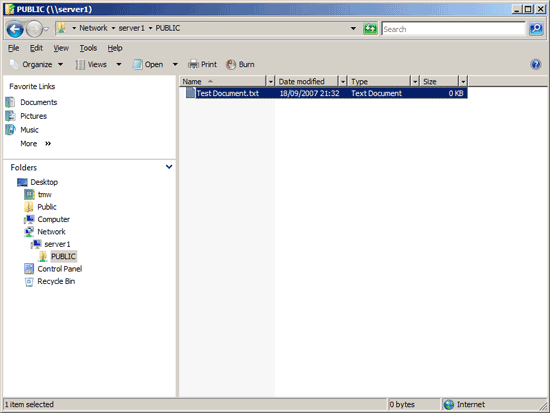This screenshot has height=413, width=550.
Task: Open the View menu
Action: point(61,48)
